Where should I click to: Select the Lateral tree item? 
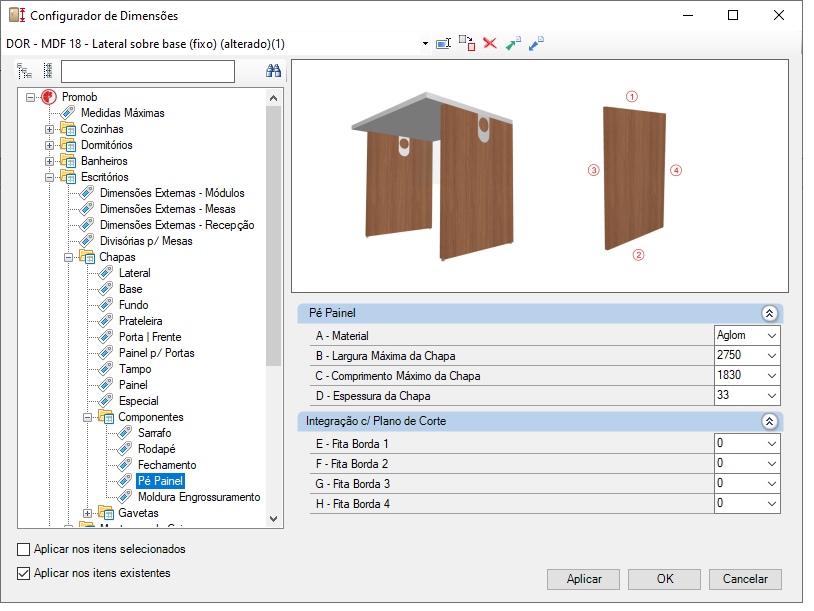[135, 273]
